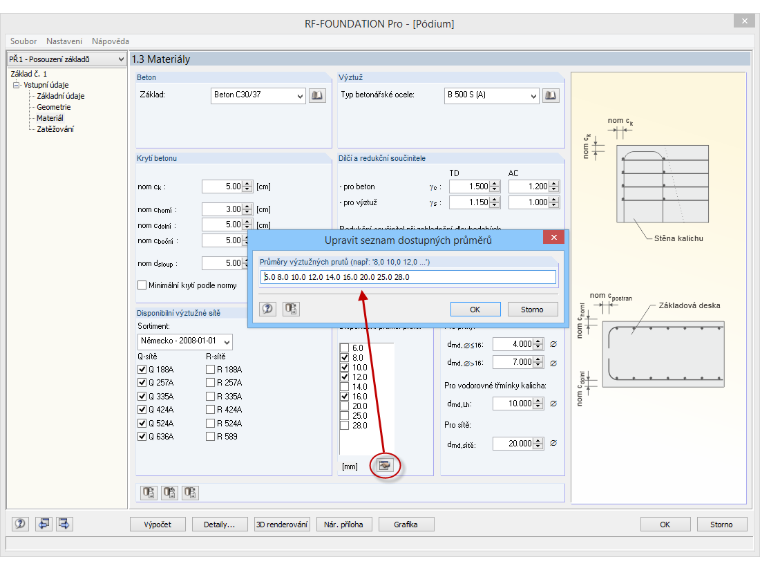Go to next window using the forward arrow icon
Screen dimensions: 760x570
[x=64, y=524]
